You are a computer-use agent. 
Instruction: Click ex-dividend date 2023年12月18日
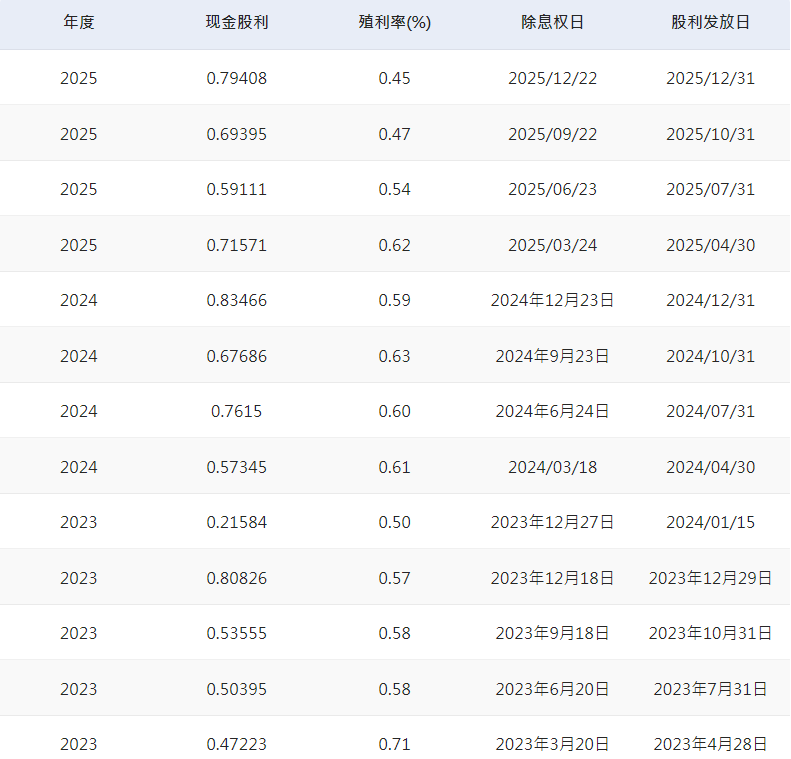(x=552, y=578)
